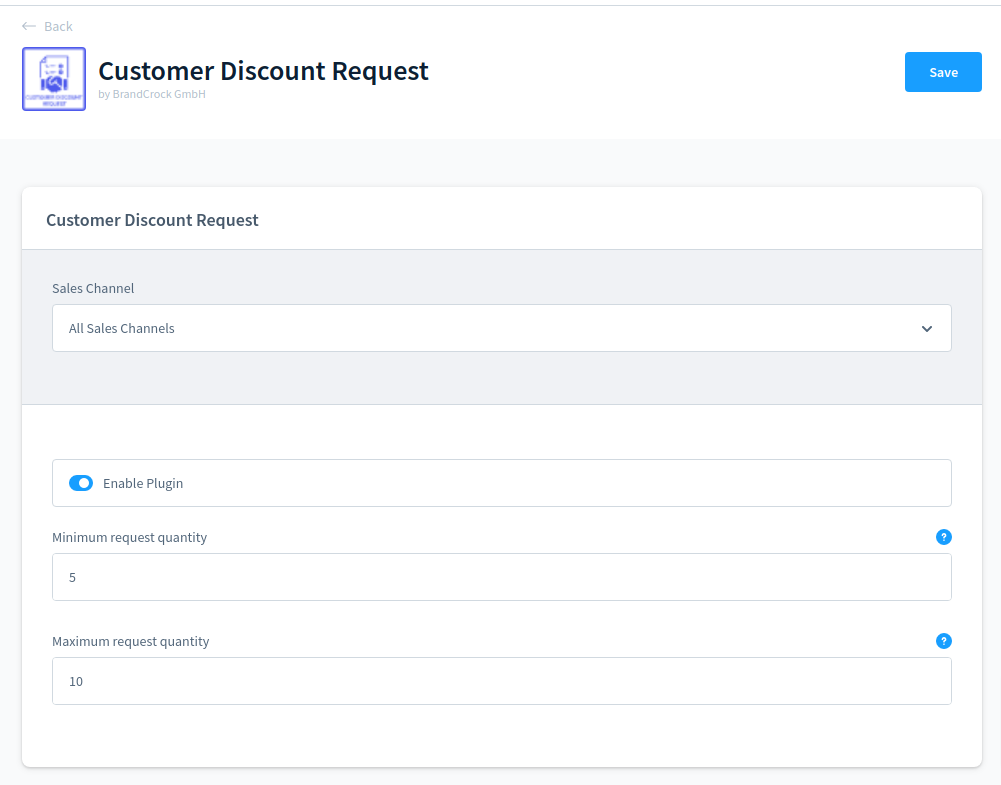Screen dimensions: 1001x785
Task: Click the 'Customer Discount Request' card heading
Action: tap(153, 220)
